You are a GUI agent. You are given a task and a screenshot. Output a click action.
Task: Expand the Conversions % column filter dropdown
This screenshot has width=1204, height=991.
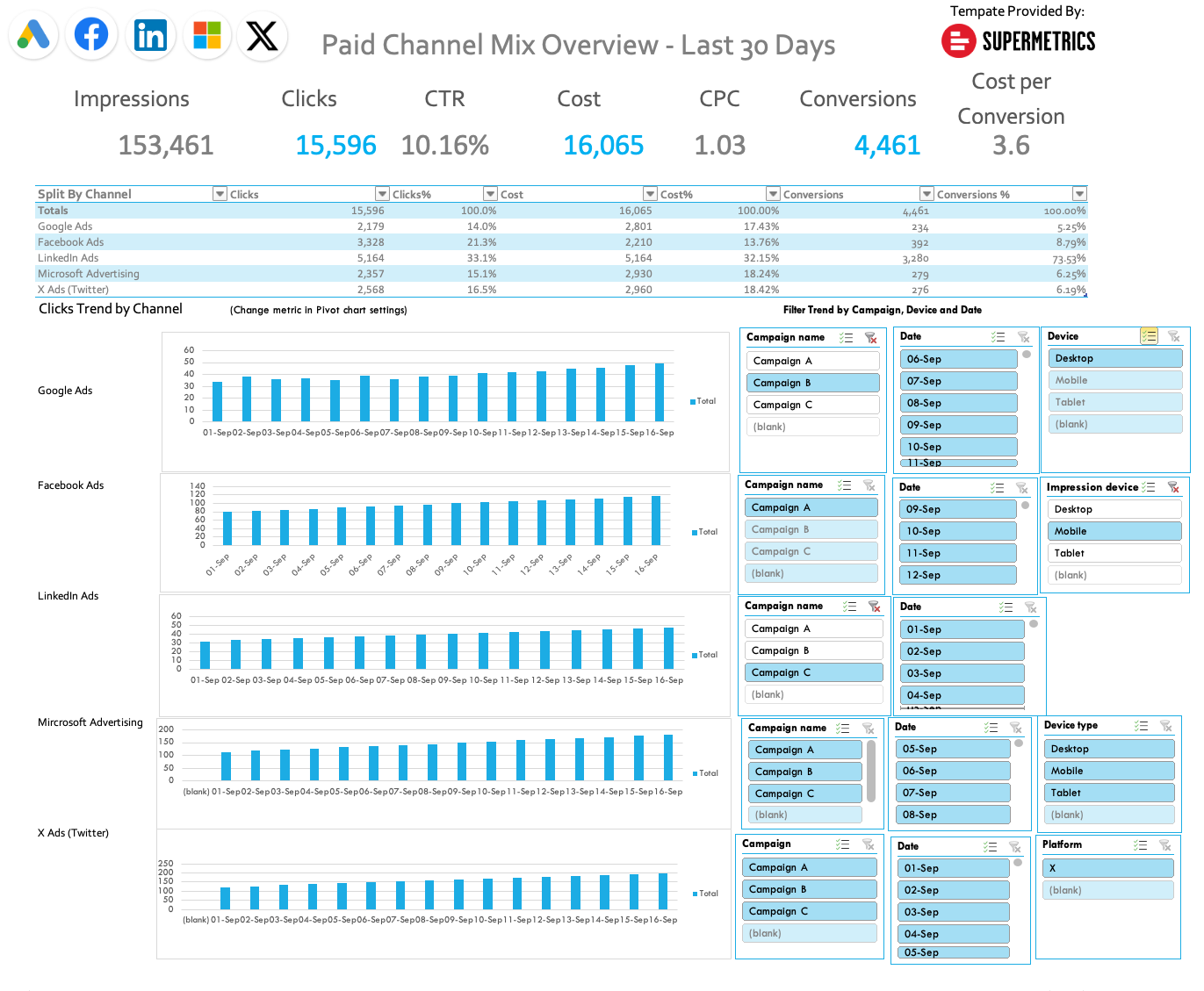click(x=1079, y=194)
